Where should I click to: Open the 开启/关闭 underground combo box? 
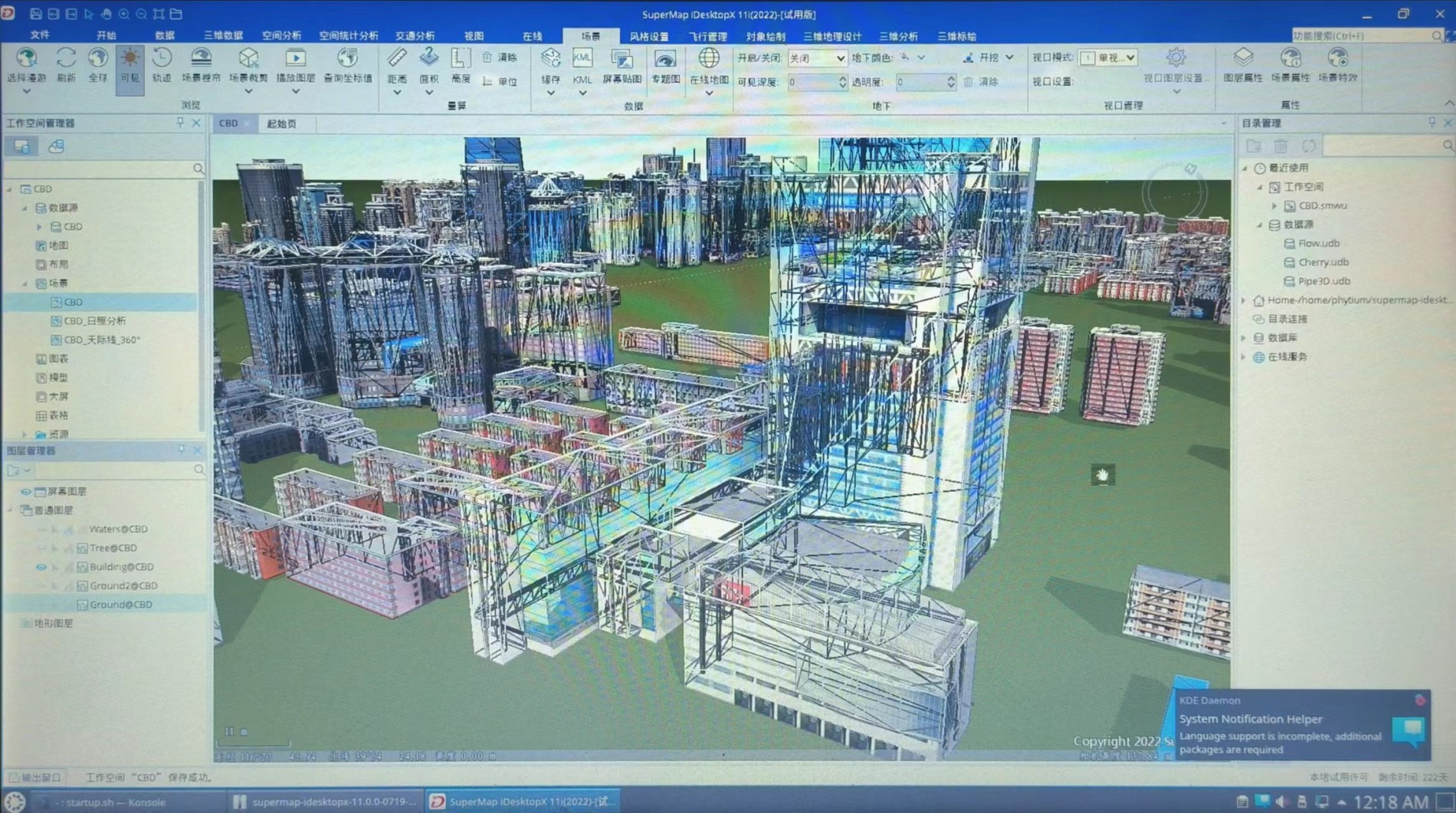(817, 58)
